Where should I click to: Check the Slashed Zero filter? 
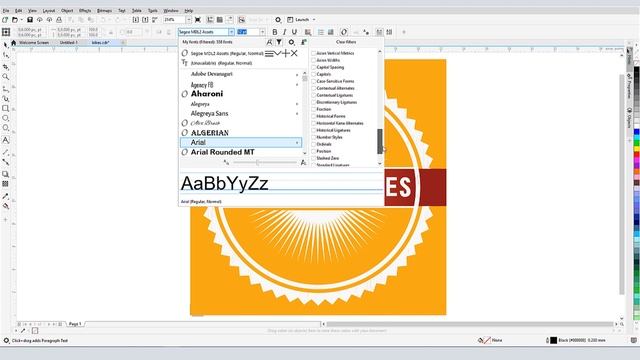[313, 158]
